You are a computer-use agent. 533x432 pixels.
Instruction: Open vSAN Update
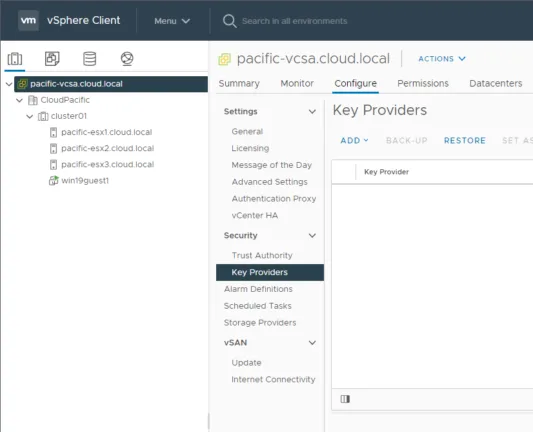[x=246, y=363]
